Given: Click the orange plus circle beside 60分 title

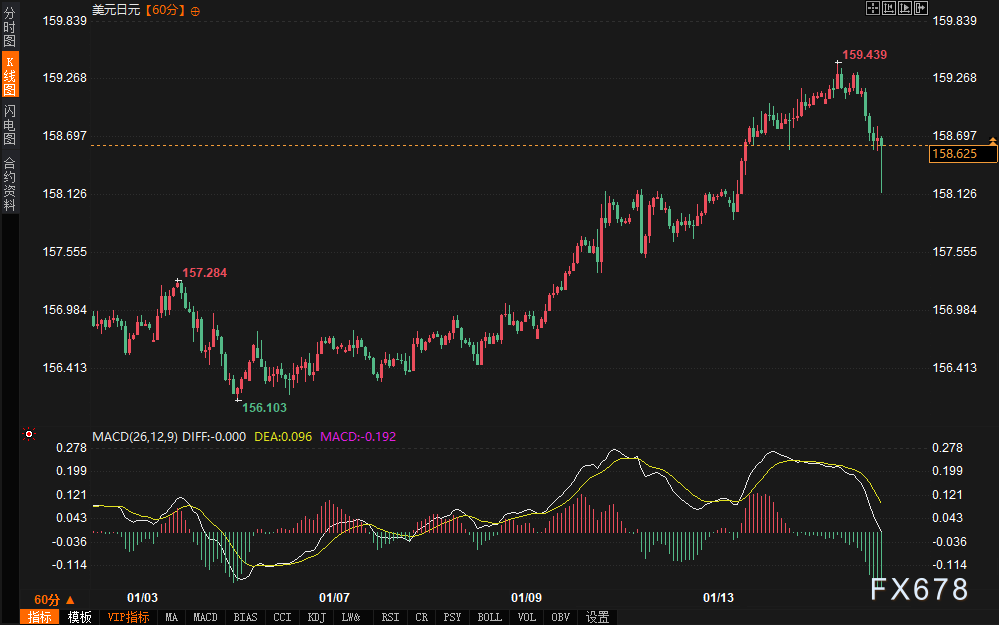Looking at the screenshot, I should 195,10.
